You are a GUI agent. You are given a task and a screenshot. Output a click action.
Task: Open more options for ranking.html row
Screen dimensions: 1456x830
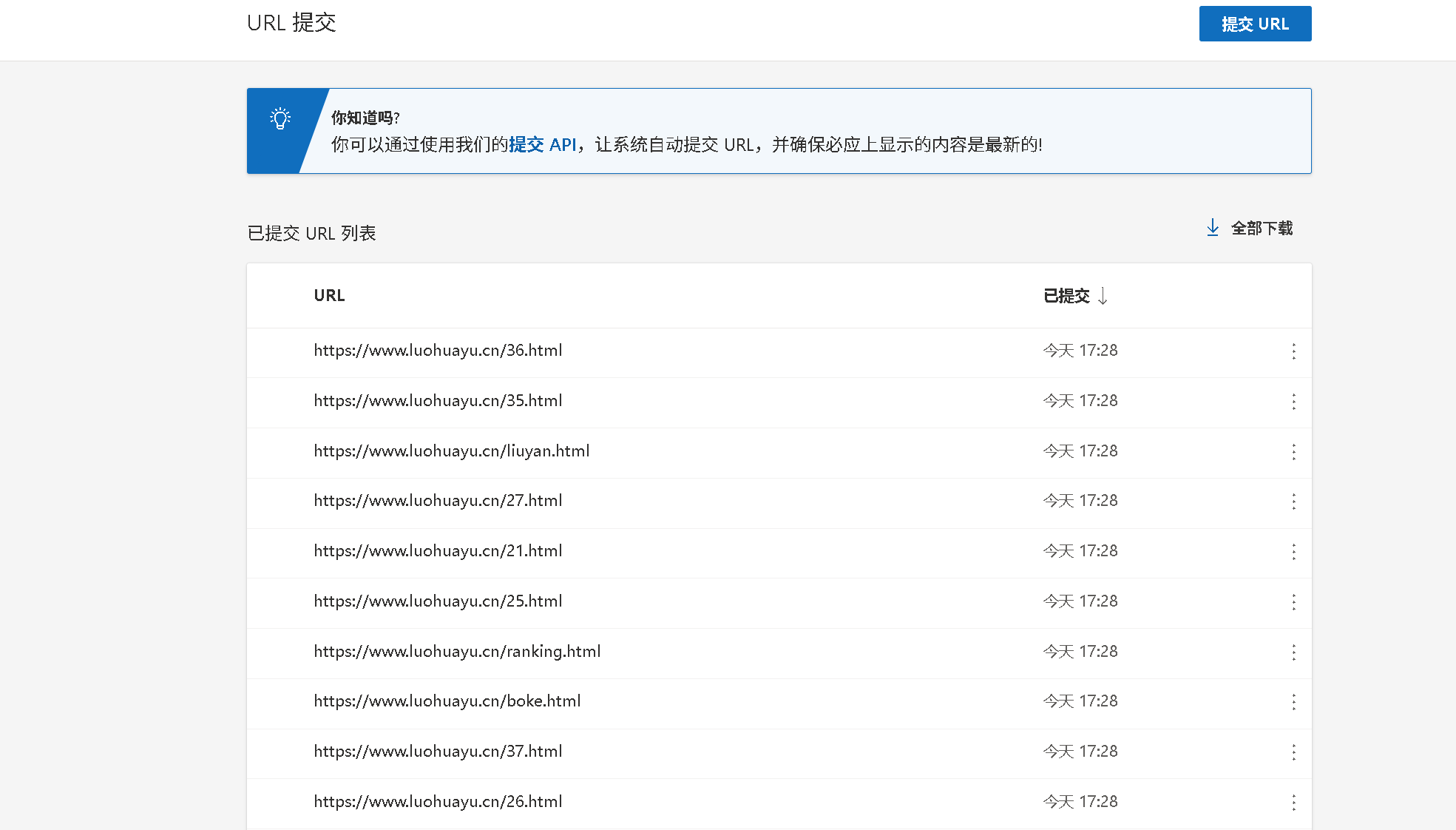pos(1293,652)
